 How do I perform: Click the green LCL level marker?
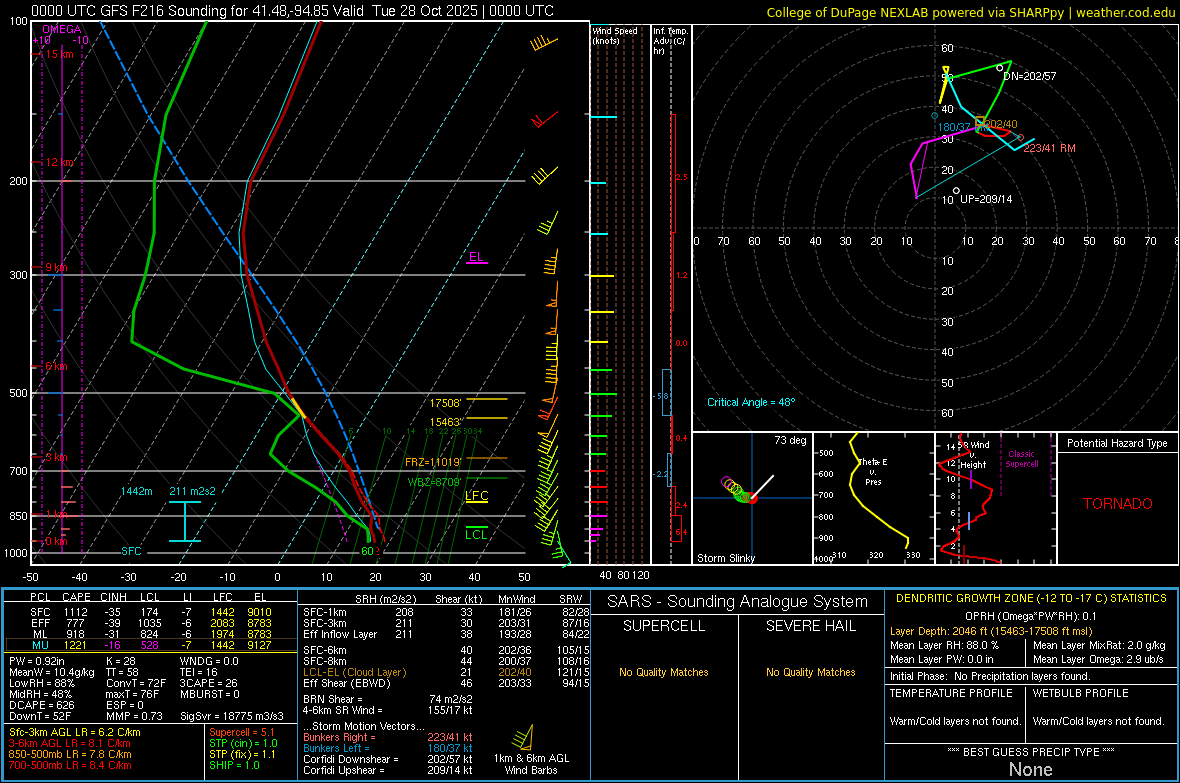476,534
